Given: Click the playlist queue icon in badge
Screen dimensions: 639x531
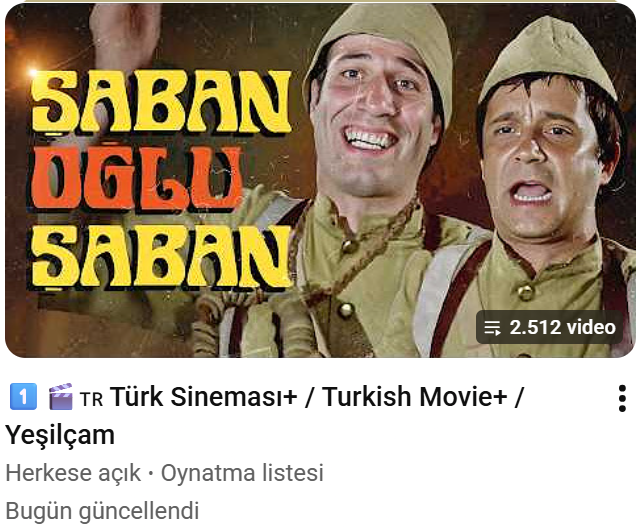Looking at the screenshot, I should pos(492,328).
